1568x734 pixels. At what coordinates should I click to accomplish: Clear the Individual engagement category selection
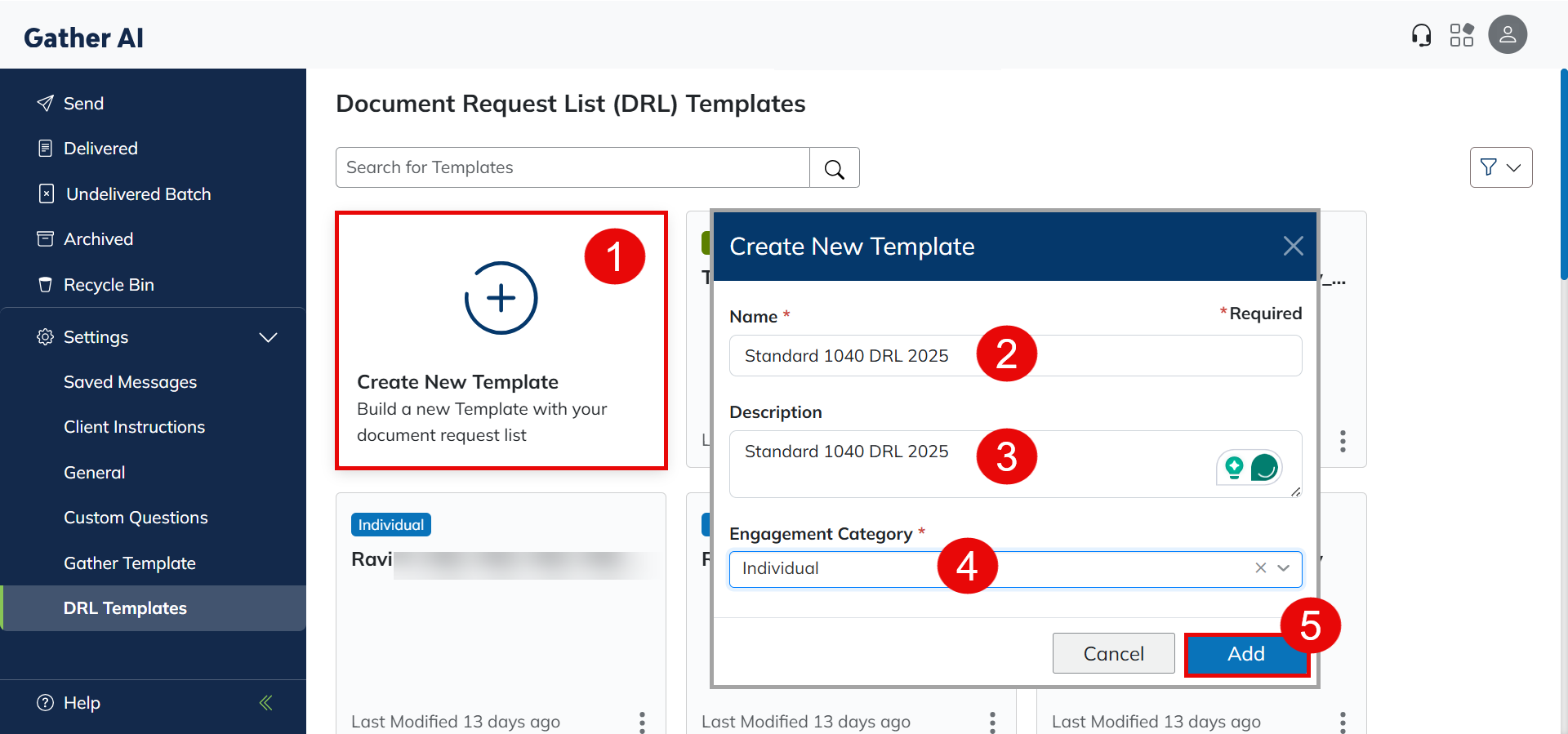point(1260,568)
